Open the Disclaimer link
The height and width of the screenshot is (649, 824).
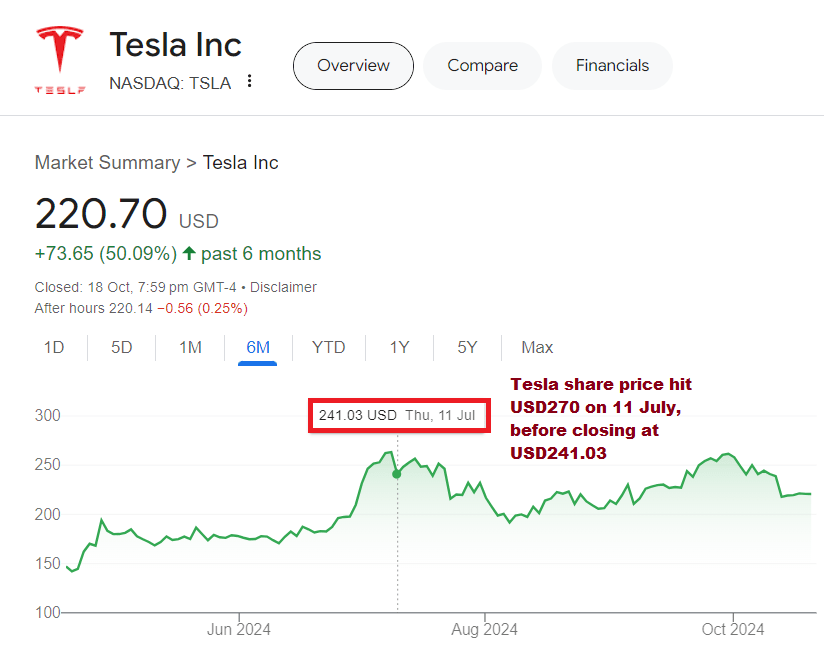283,287
